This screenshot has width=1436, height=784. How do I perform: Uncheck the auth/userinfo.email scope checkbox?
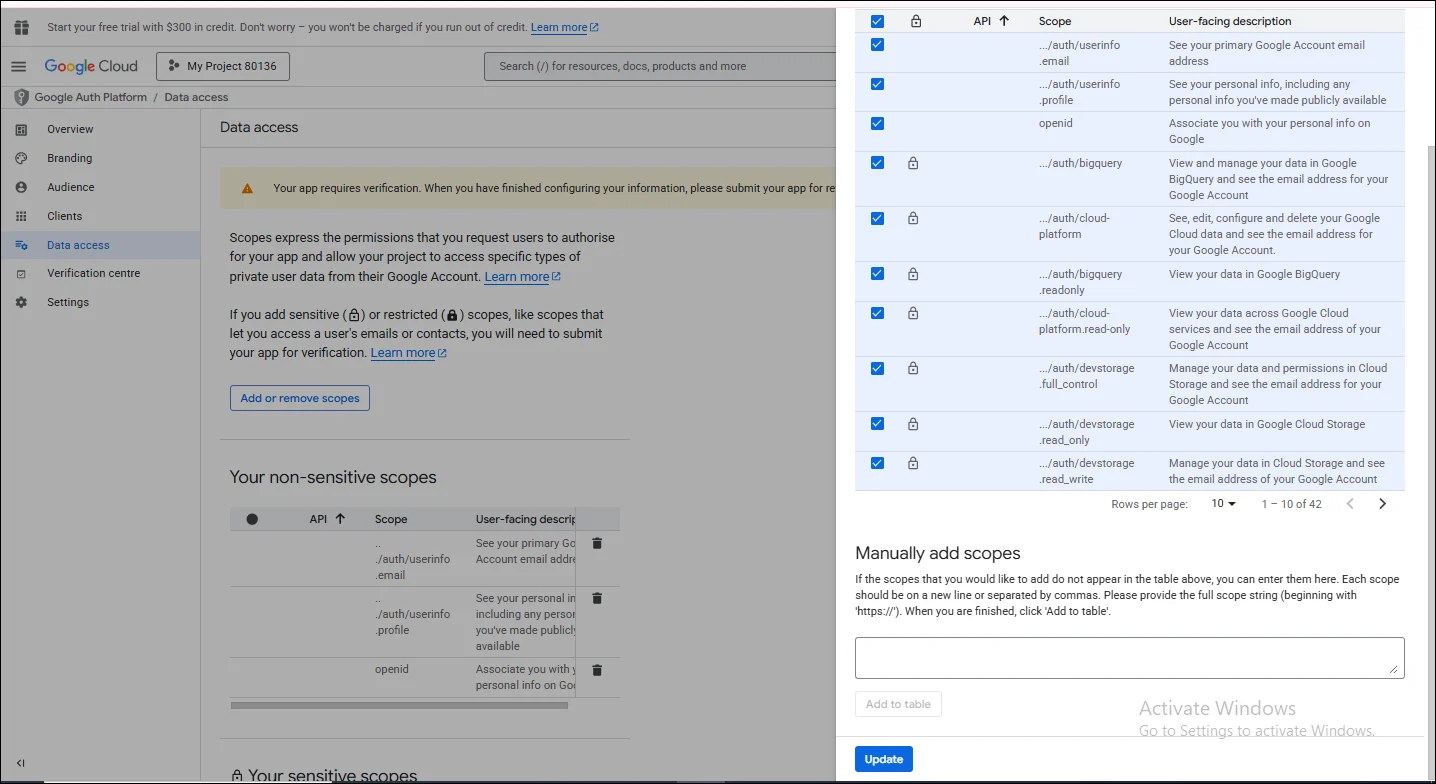(877, 45)
